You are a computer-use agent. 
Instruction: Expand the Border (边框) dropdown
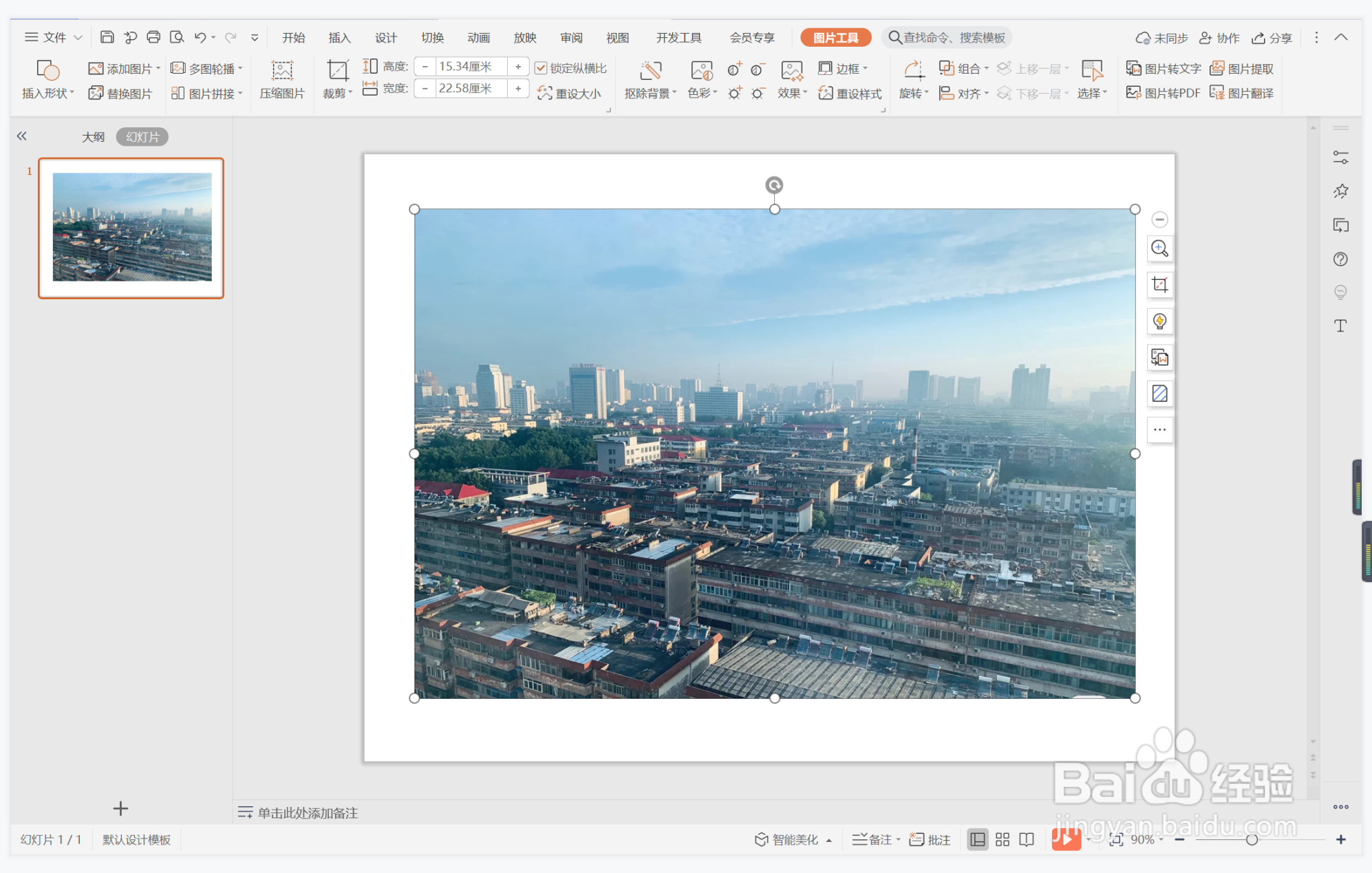866,68
